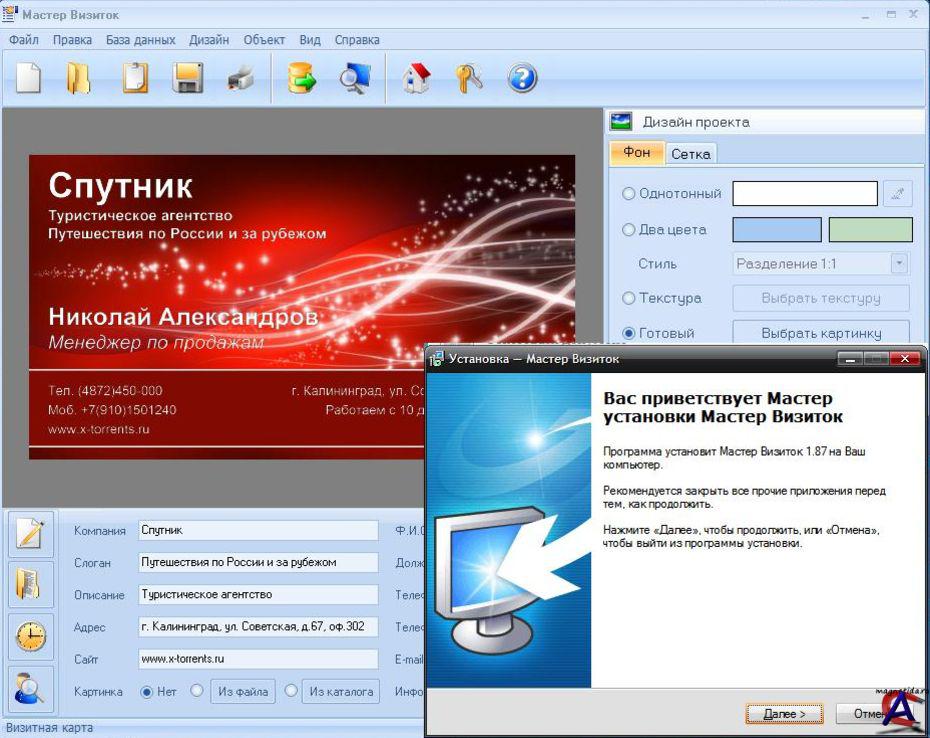Screen dimensions: 930x738
Task: Open help with the blue question mark icon
Action: pos(522,78)
